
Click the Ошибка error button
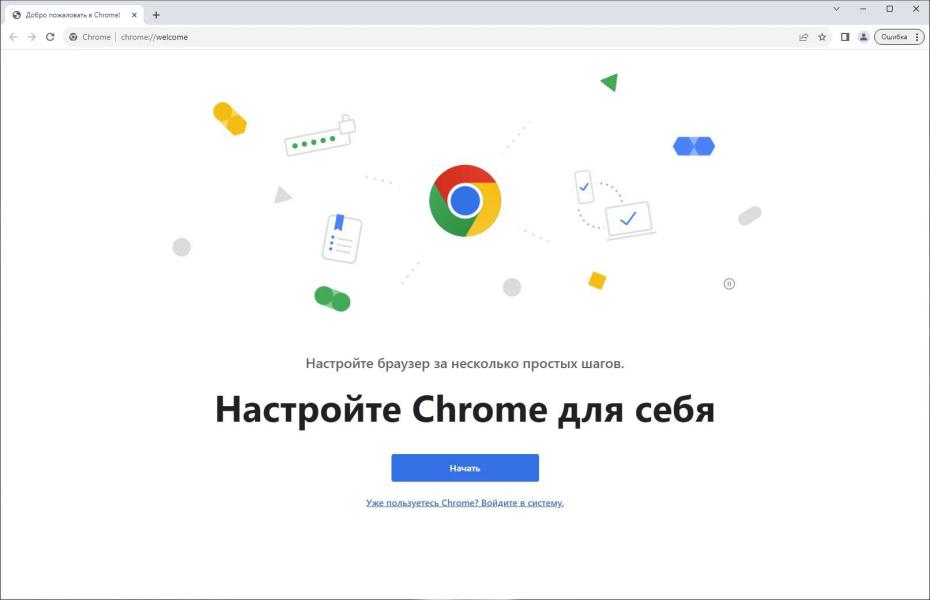pos(894,37)
